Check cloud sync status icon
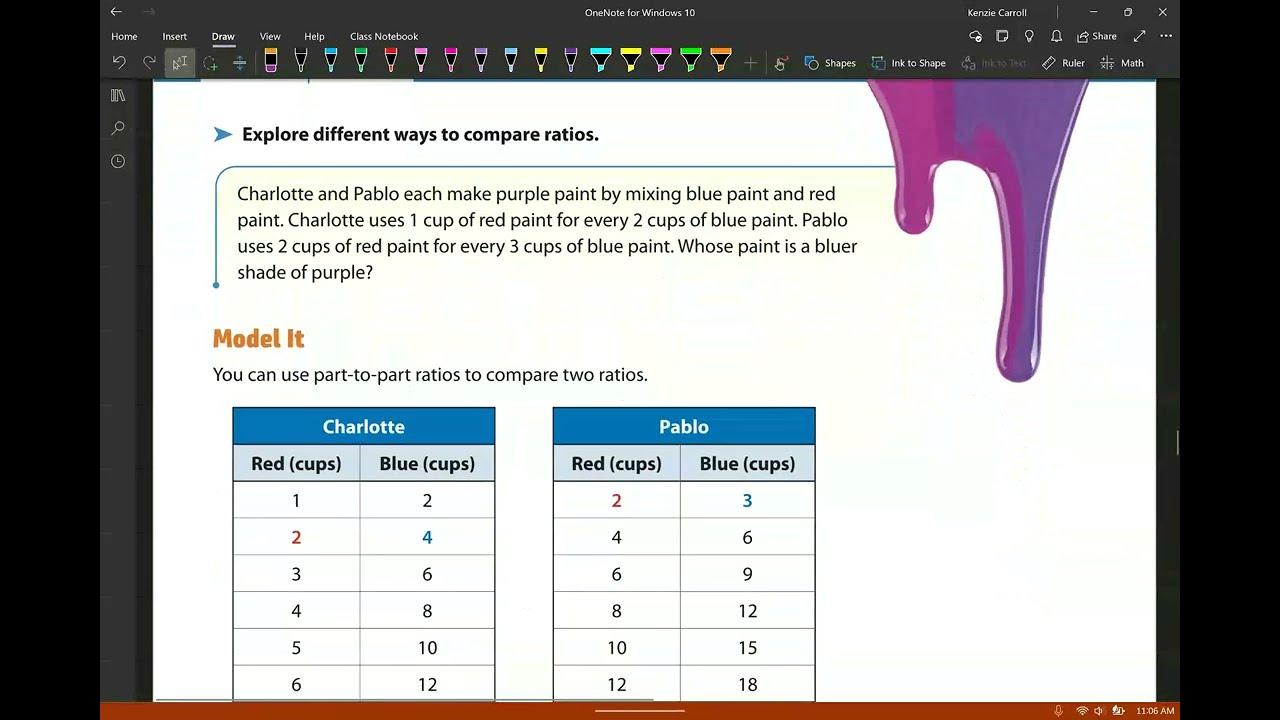 point(976,37)
